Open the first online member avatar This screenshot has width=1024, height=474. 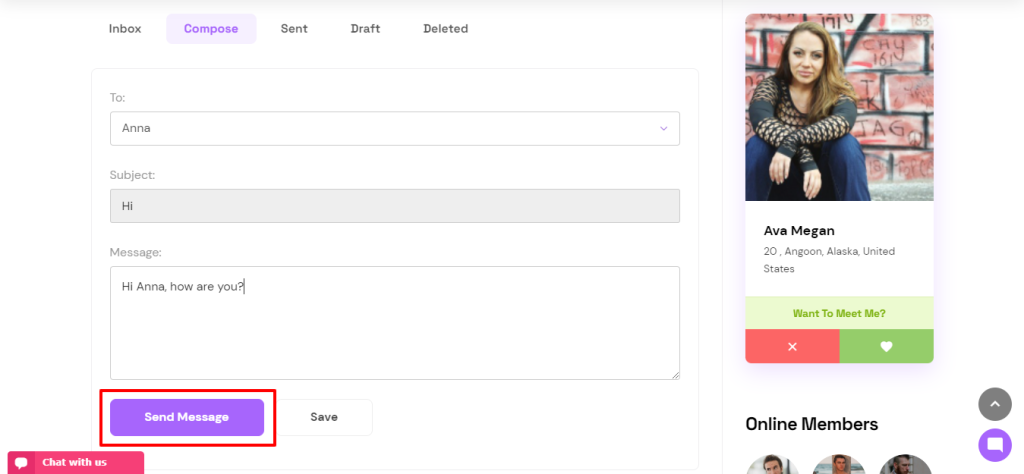(772, 465)
